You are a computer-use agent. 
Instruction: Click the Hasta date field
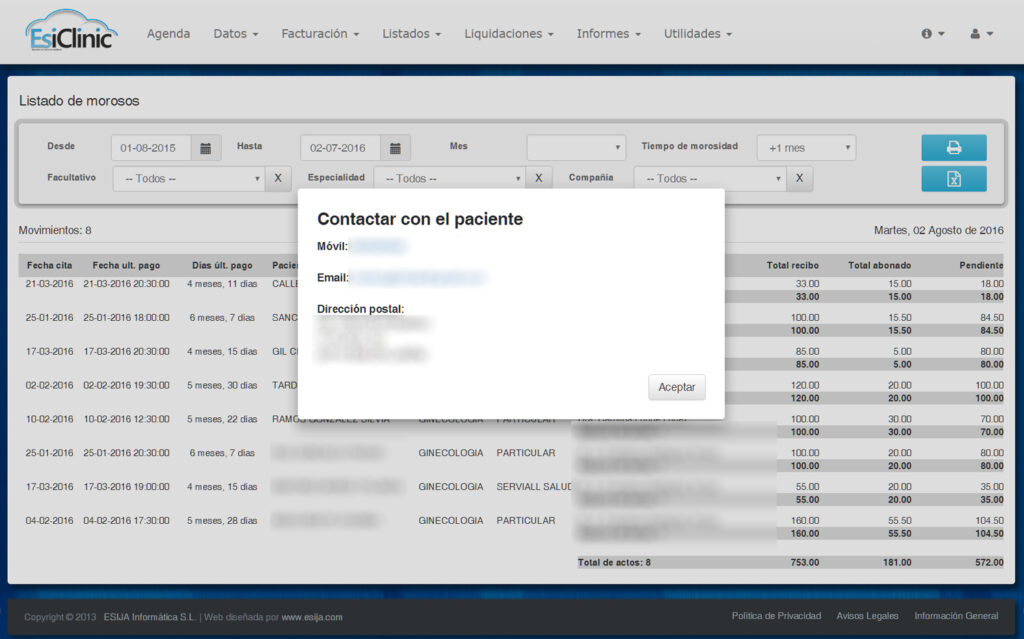(340, 148)
